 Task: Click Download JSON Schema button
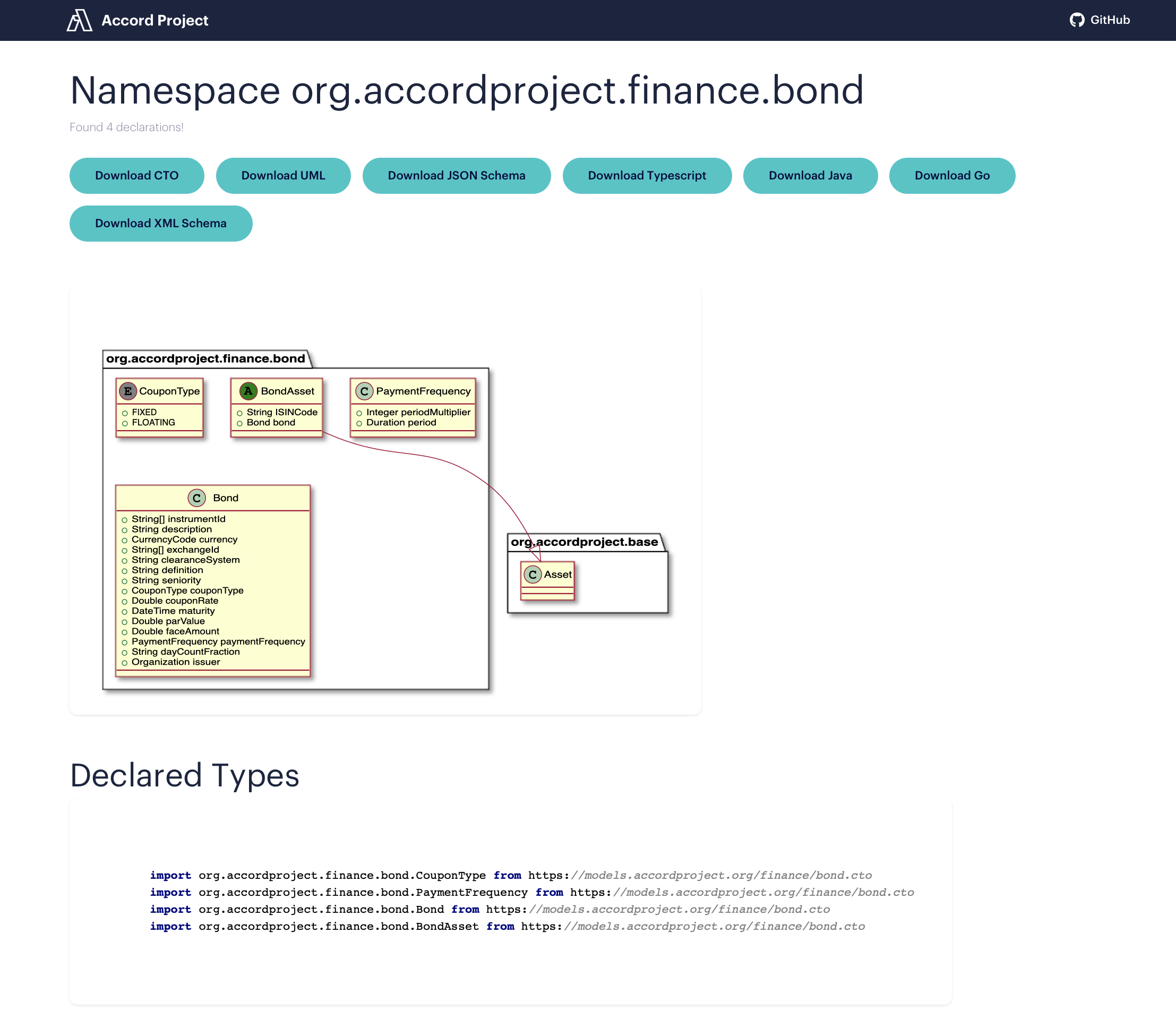click(457, 175)
